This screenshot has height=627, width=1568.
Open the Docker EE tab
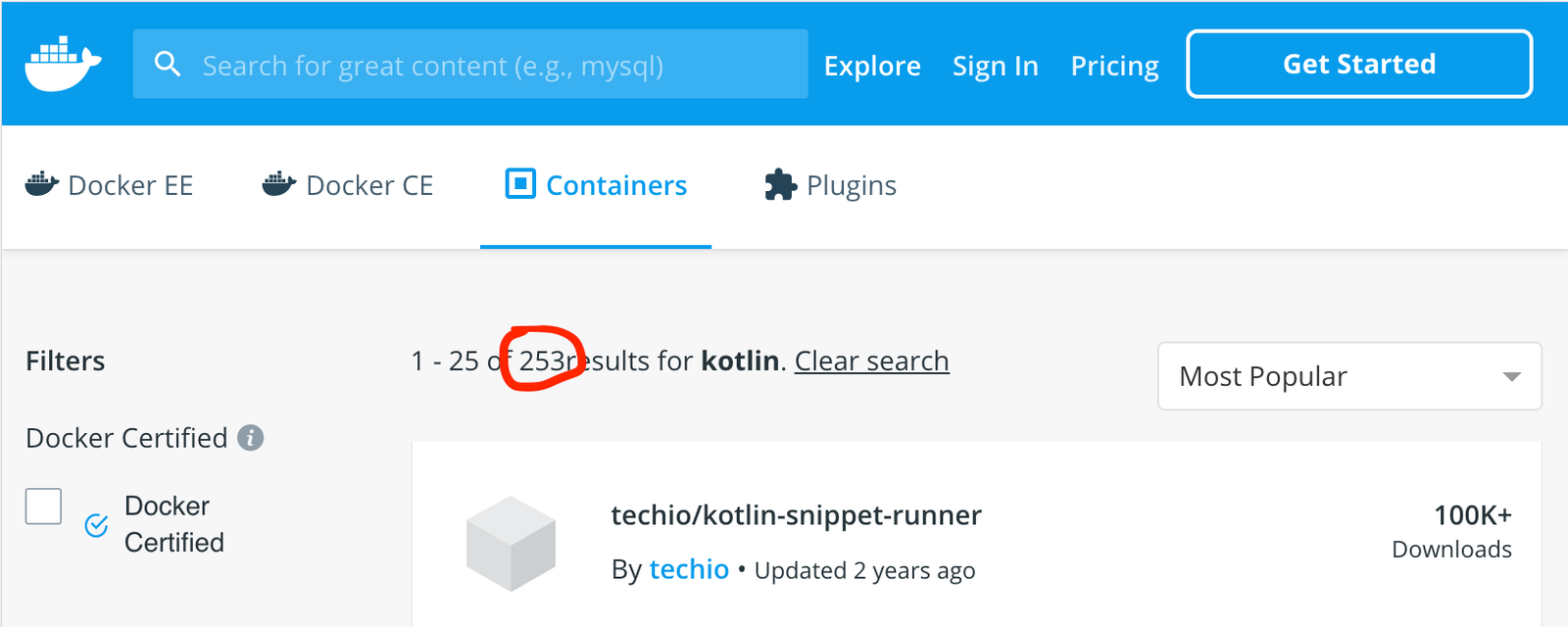click(109, 185)
